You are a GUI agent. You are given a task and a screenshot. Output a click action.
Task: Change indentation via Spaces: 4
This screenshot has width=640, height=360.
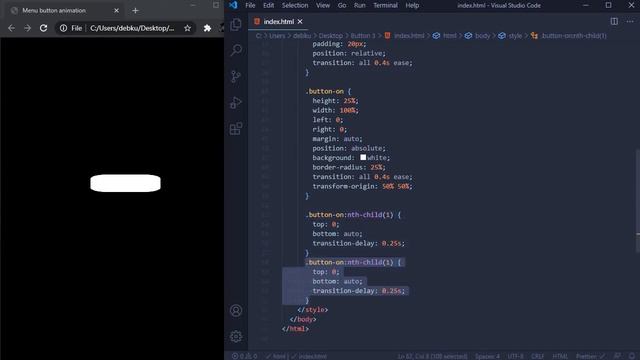coord(487,356)
